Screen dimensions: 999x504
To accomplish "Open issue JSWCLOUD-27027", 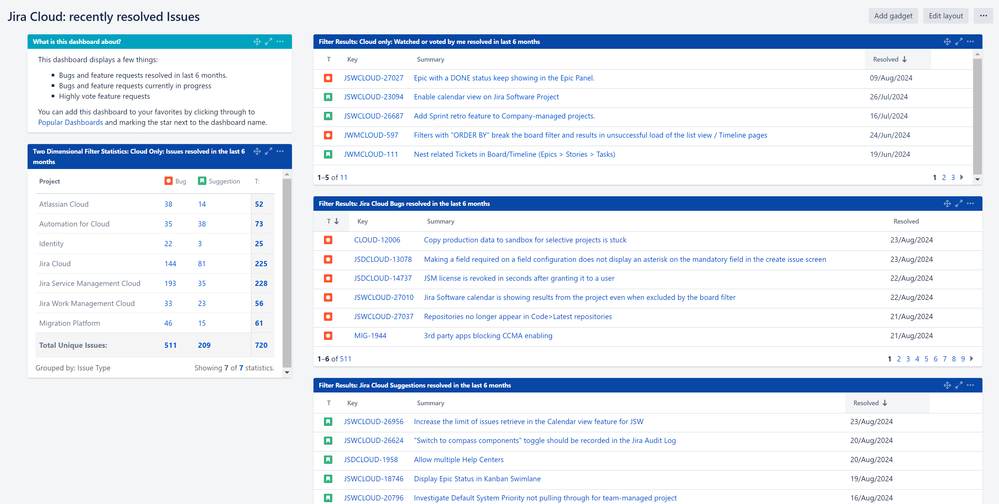I will click(x=373, y=78).
